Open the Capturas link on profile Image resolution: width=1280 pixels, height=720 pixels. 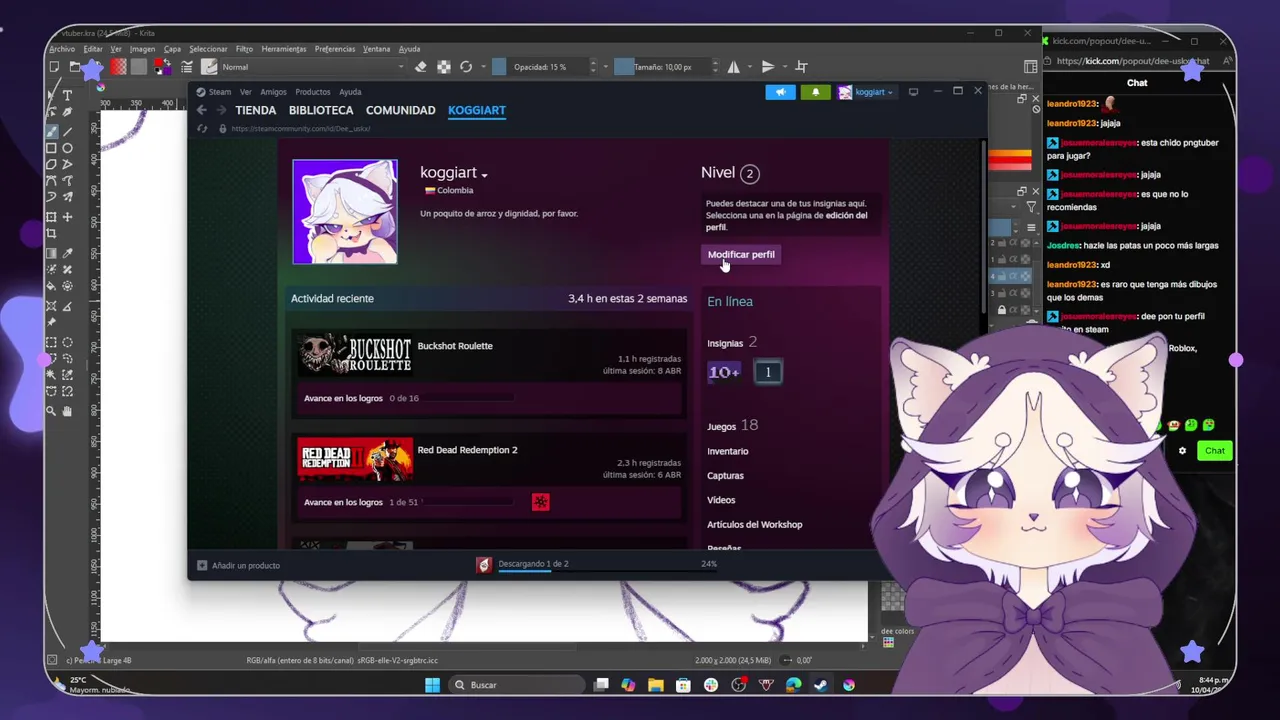coord(725,475)
